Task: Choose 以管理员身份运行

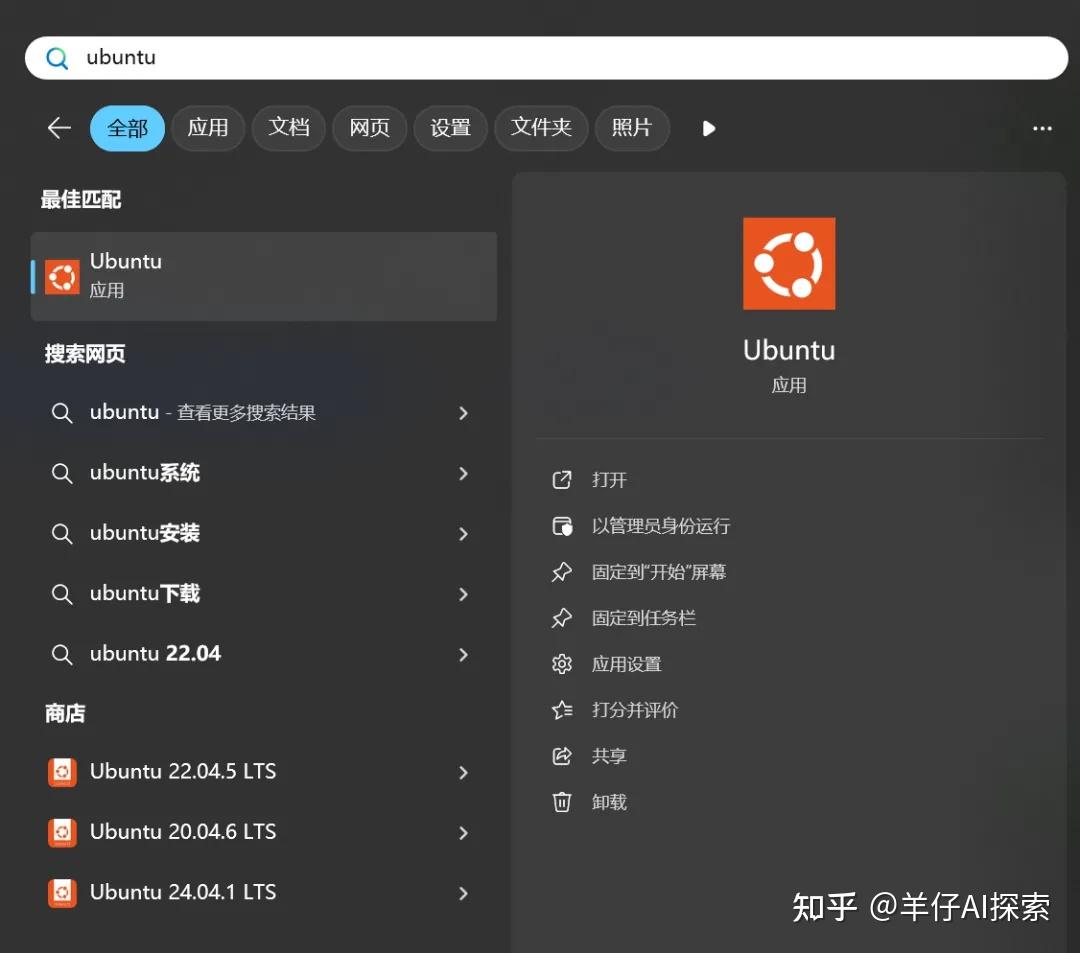Action: pyautogui.click(x=661, y=526)
